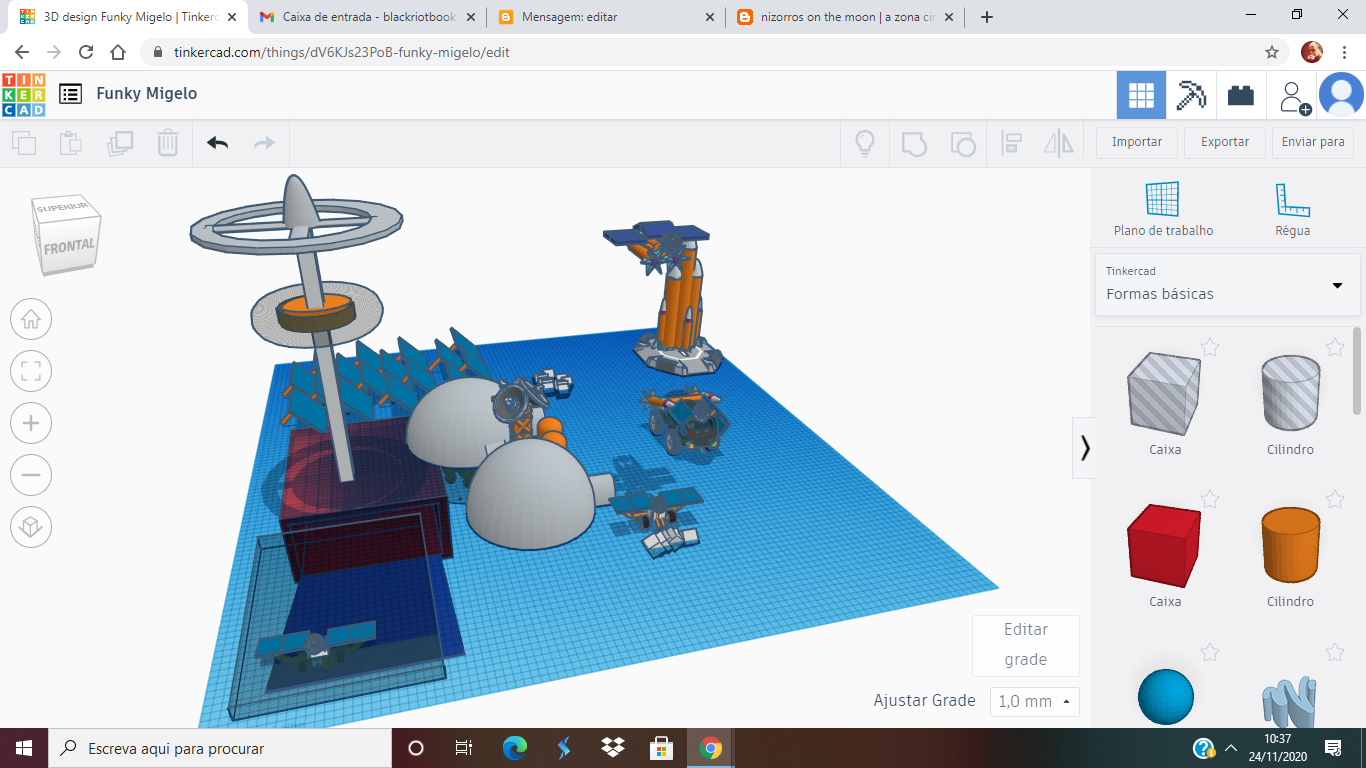
Task: Open Dropbox from taskbar
Action: point(613,748)
